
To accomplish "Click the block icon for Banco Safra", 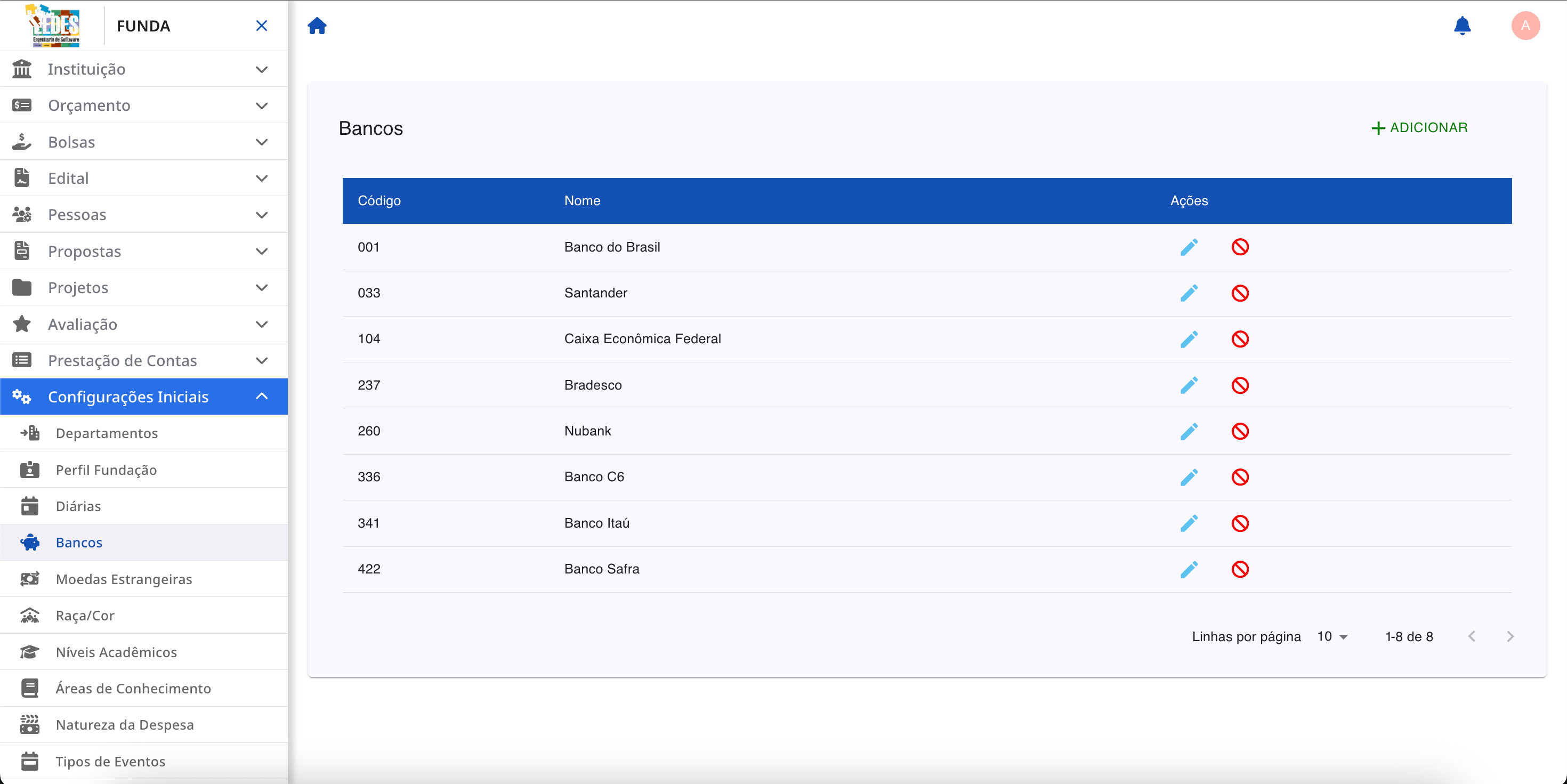I will pyautogui.click(x=1240, y=569).
